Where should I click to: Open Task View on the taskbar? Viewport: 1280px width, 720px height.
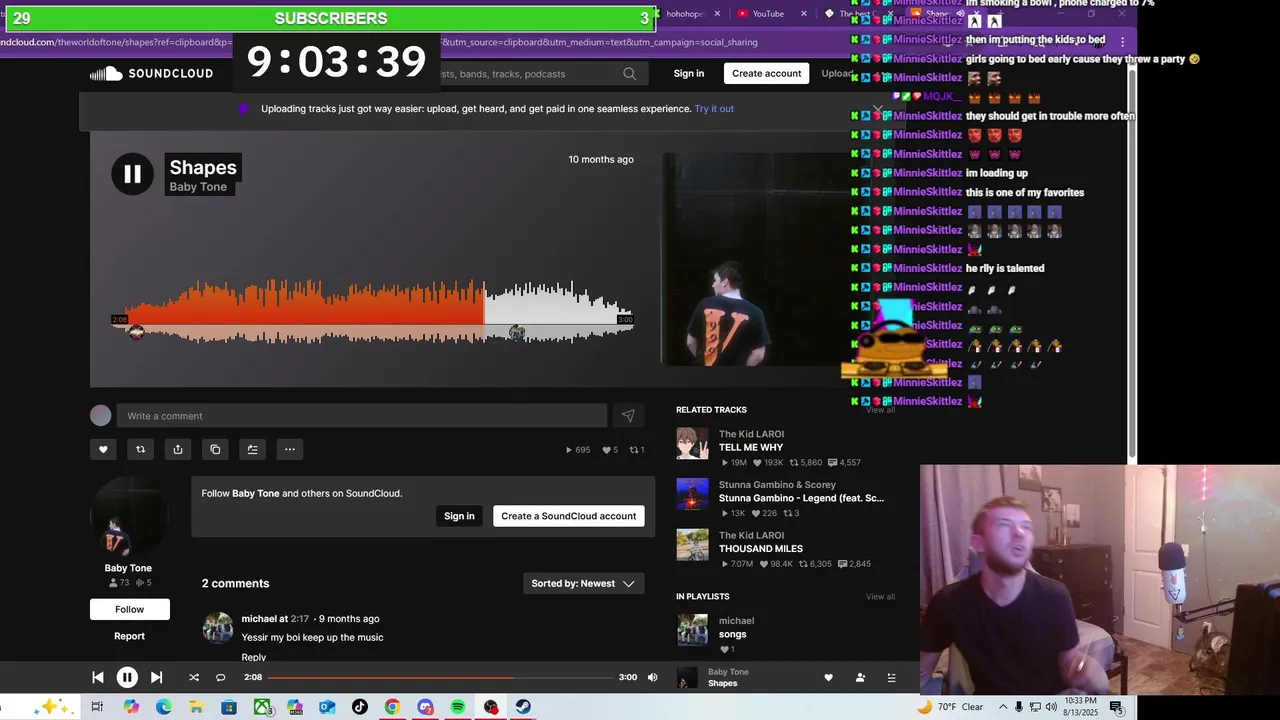coord(97,707)
